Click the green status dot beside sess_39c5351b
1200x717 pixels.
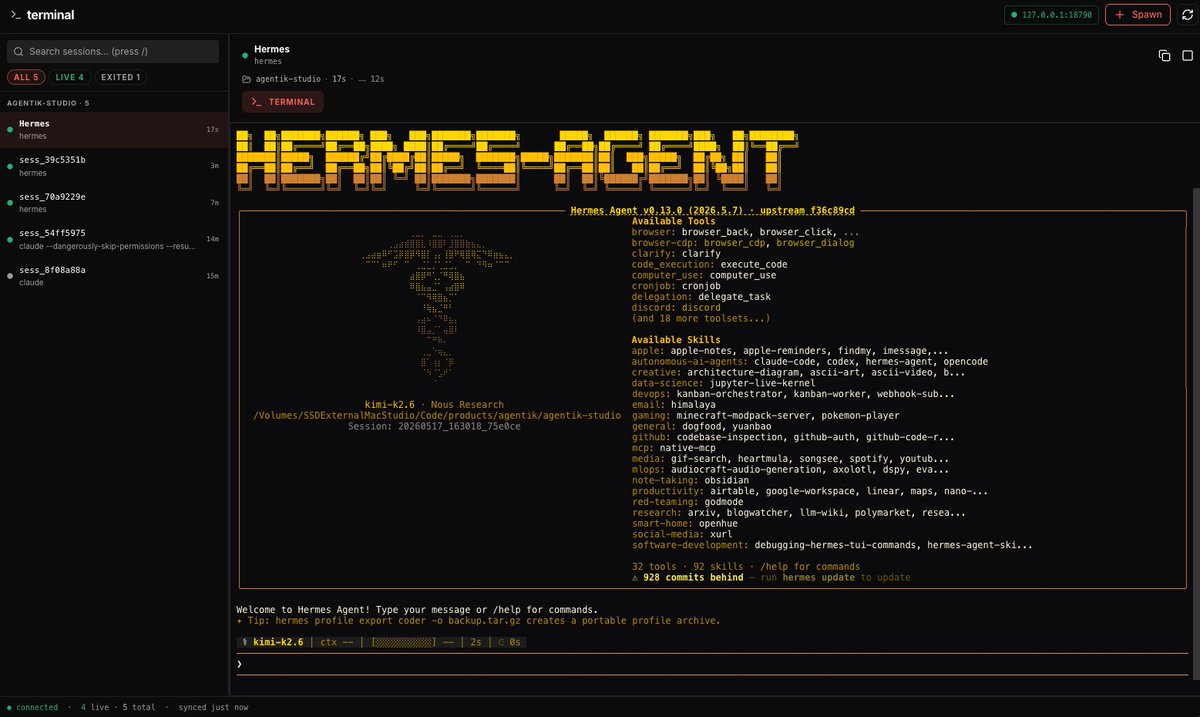coord(10,166)
